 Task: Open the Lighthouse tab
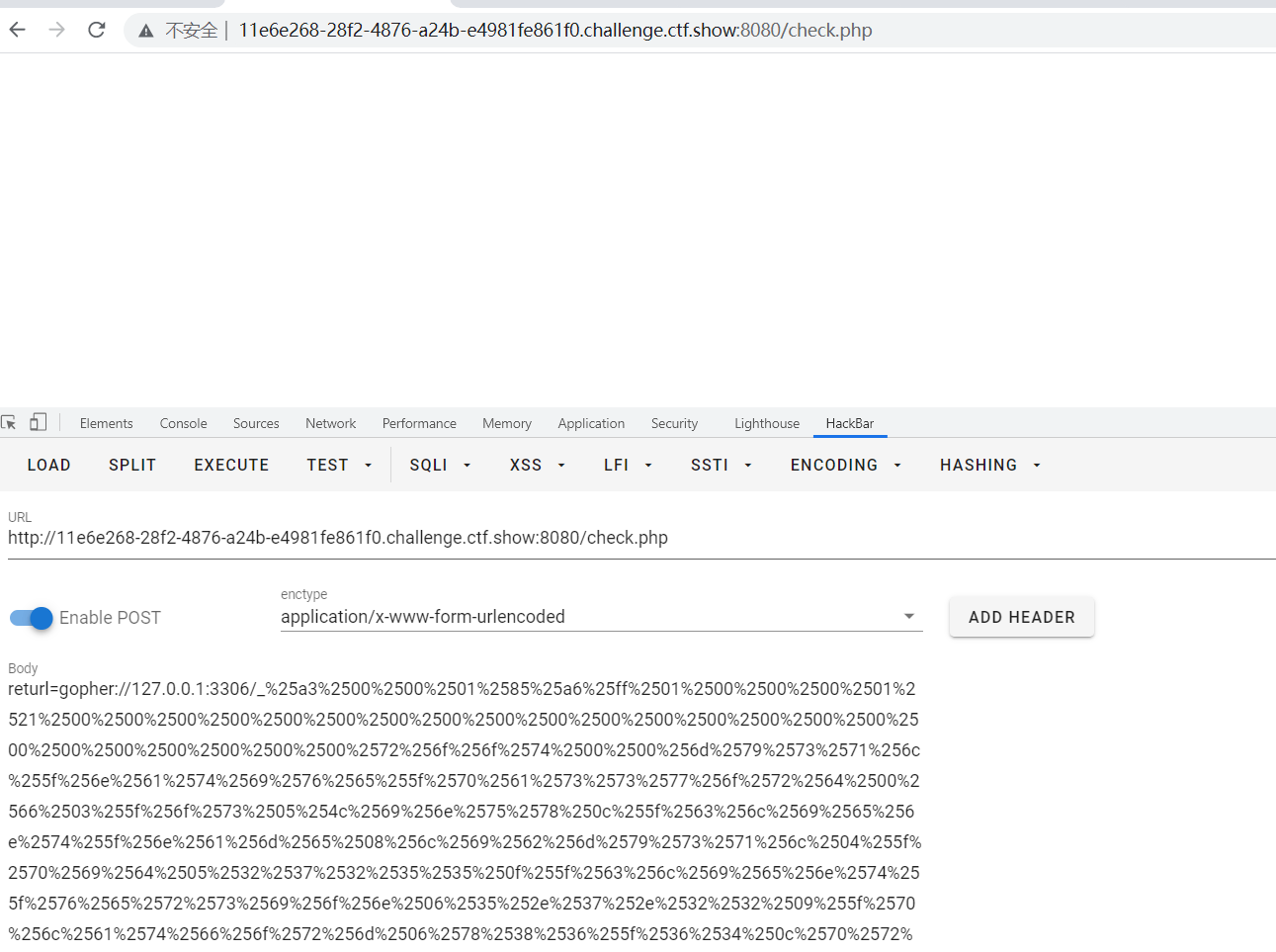(767, 423)
